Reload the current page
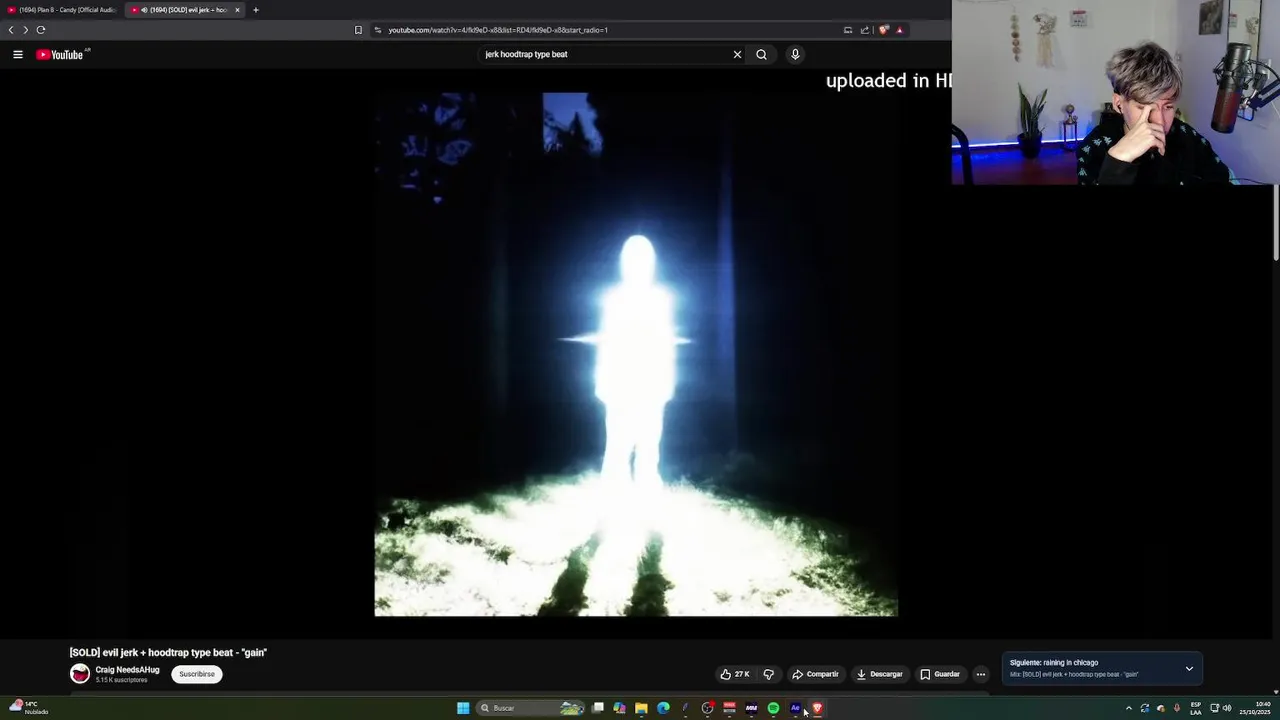Image resolution: width=1280 pixels, height=720 pixels. pos(41,30)
